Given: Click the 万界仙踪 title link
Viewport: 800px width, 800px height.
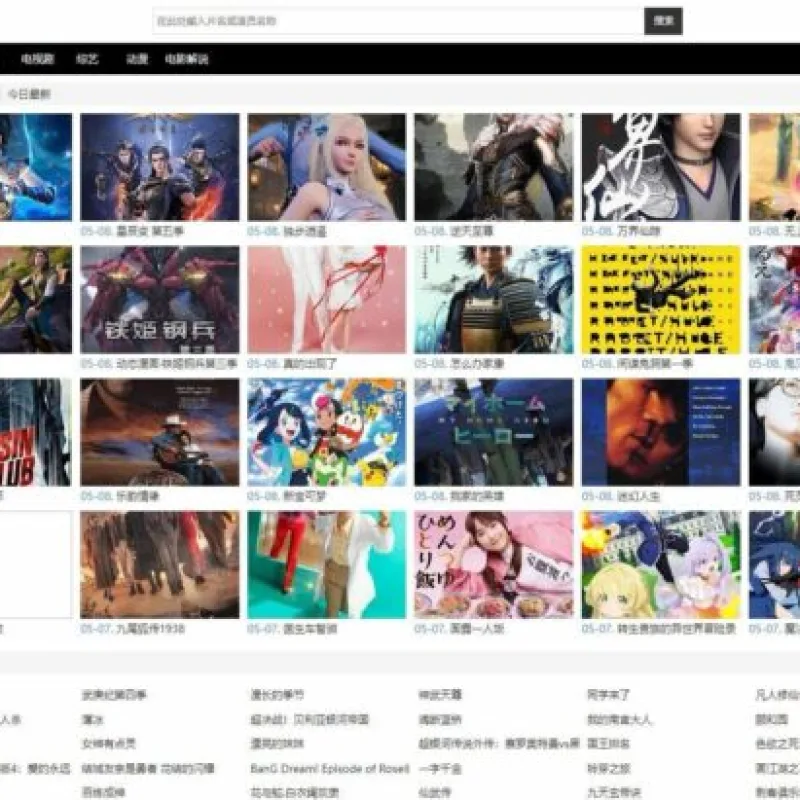Looking at the screenshot, I should tap(639, 231).
